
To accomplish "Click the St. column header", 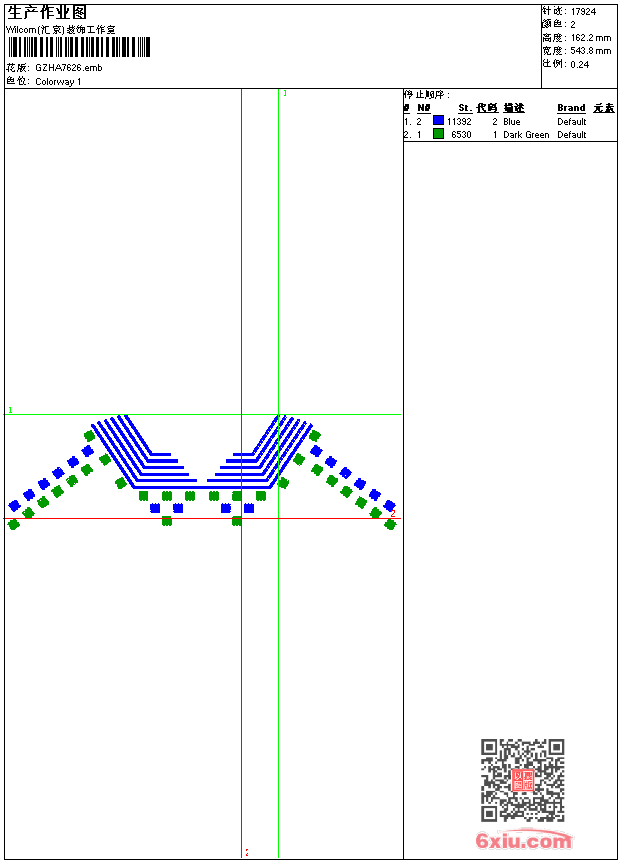I will pyautogui.click(x=465, y=108).
